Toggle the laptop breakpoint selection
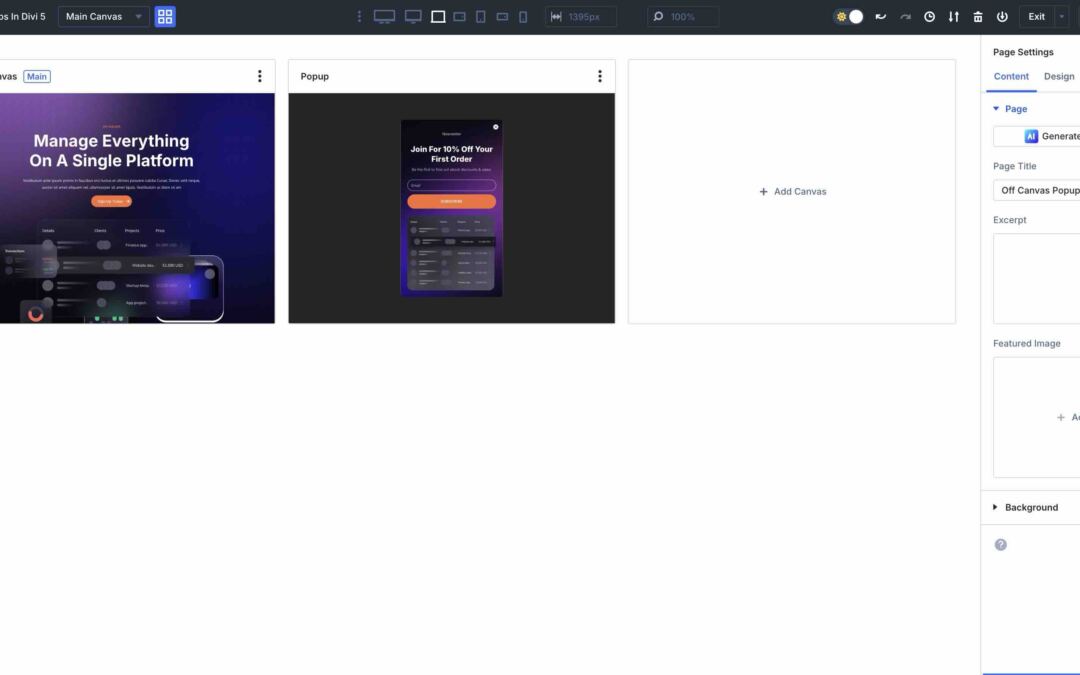This screenshot has height=675, width=1080. point(437,16)
